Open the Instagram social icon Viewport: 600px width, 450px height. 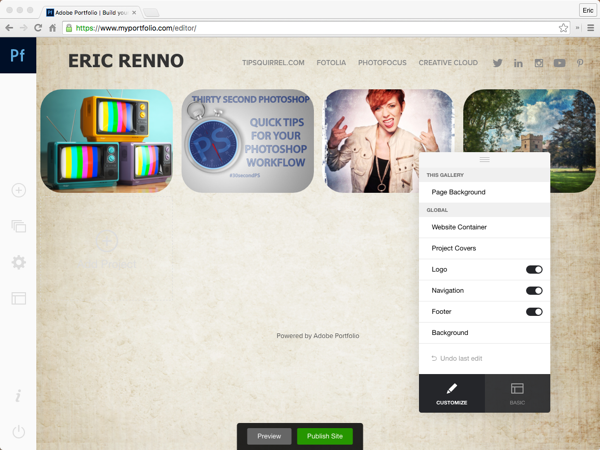(539, 63)
